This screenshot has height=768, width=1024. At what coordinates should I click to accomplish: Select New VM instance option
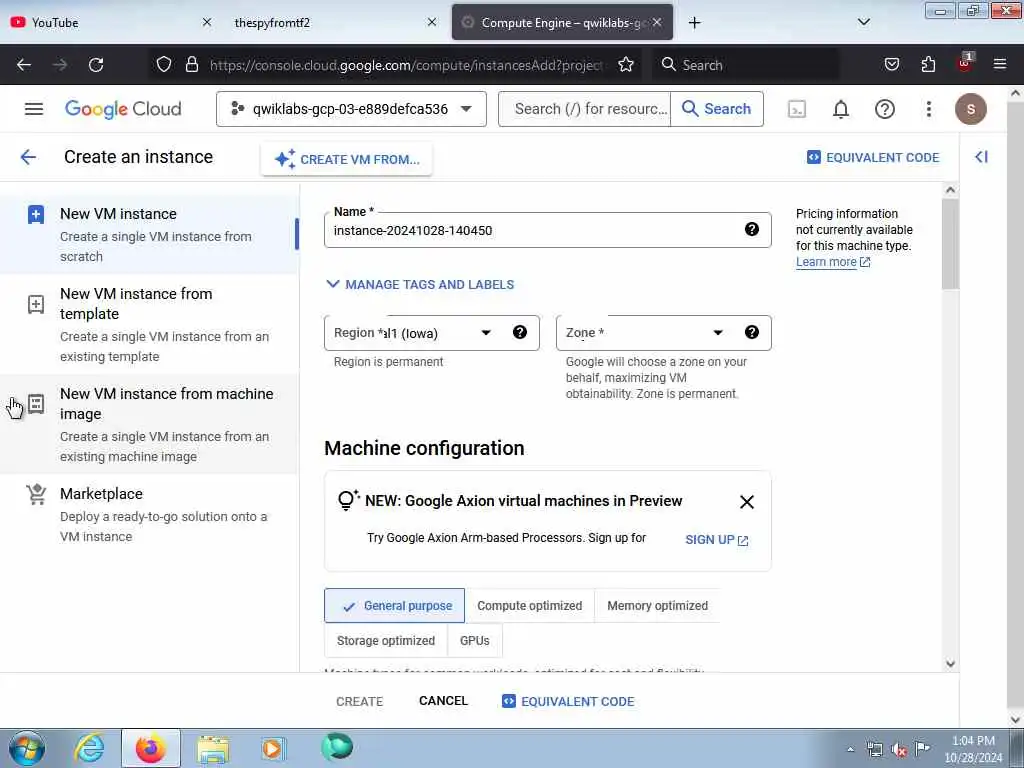click(150, 234)
